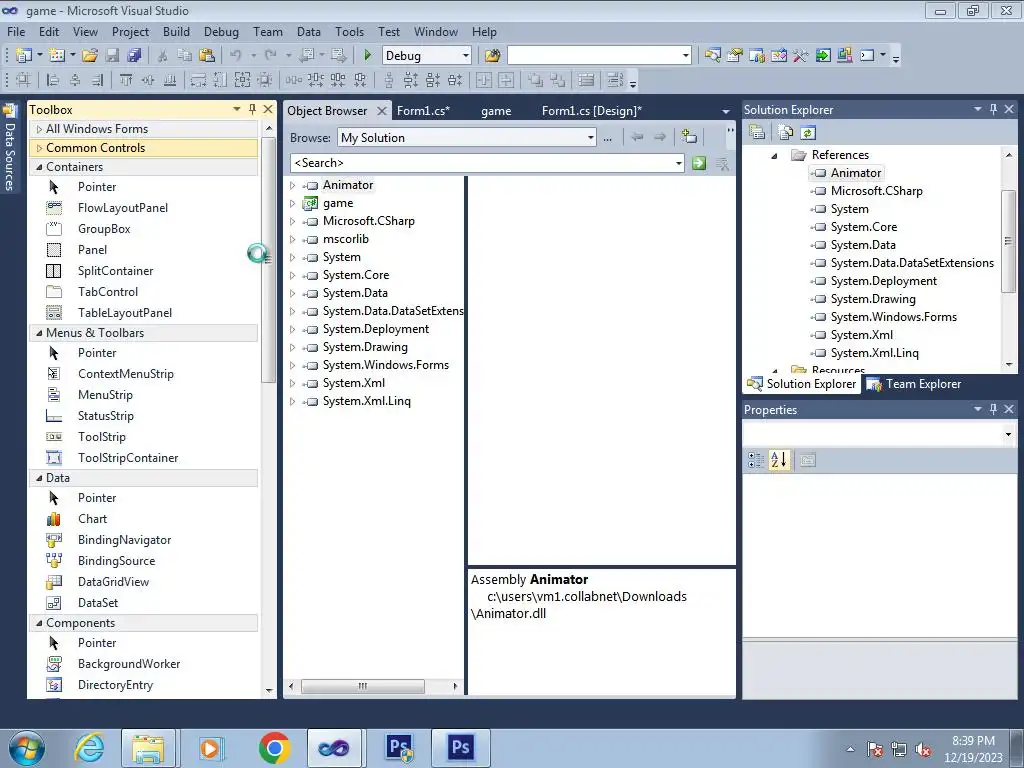
Task: Refresh the Solution Explorer tree
Action: 808,133
